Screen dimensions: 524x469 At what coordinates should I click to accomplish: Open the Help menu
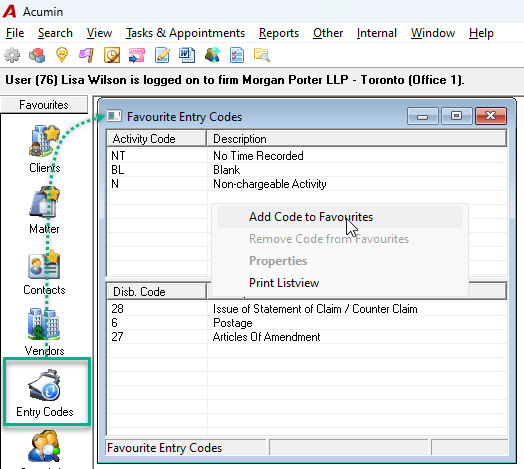point(481,33)
